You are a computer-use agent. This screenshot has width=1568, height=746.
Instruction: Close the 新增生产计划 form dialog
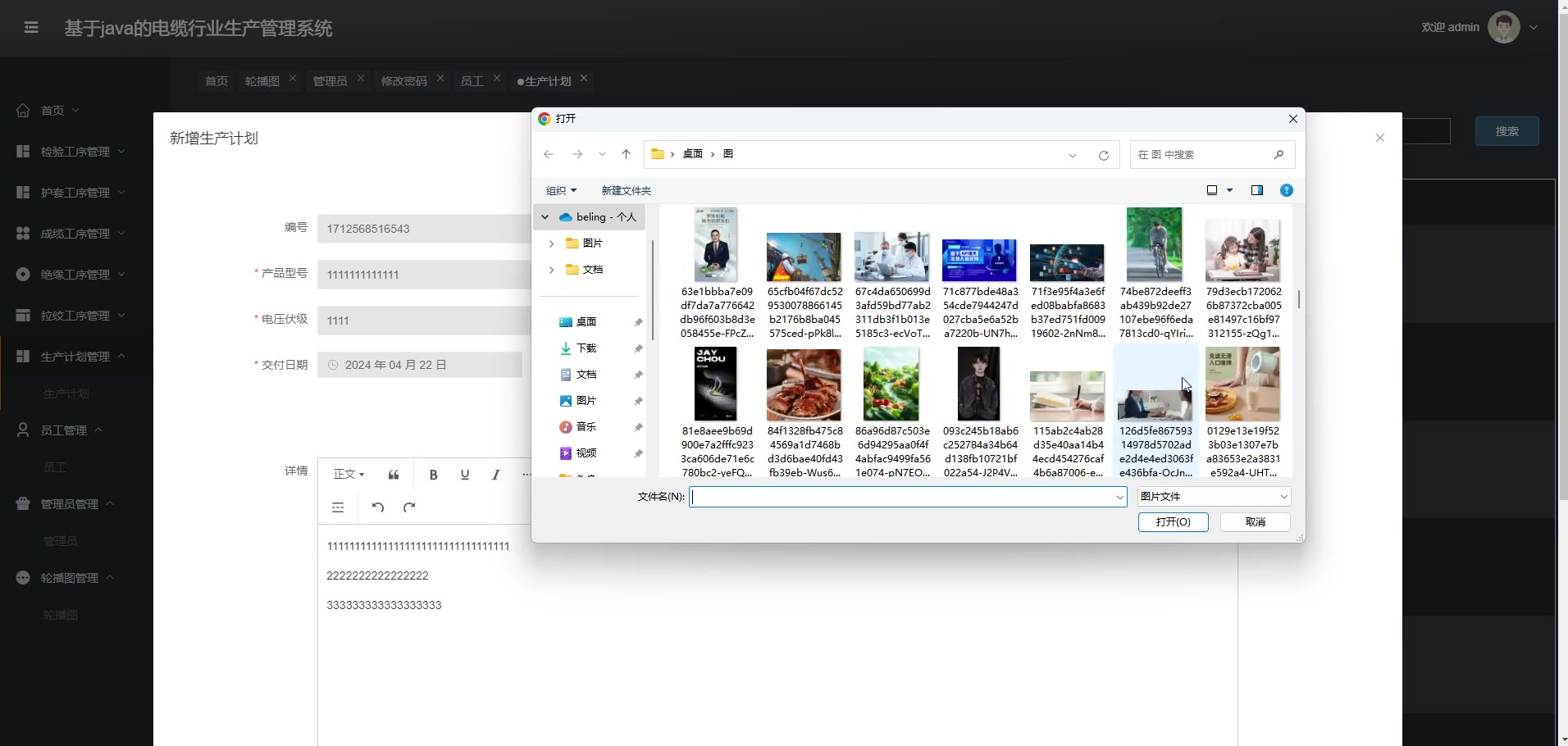click(x=1380, y=138)
